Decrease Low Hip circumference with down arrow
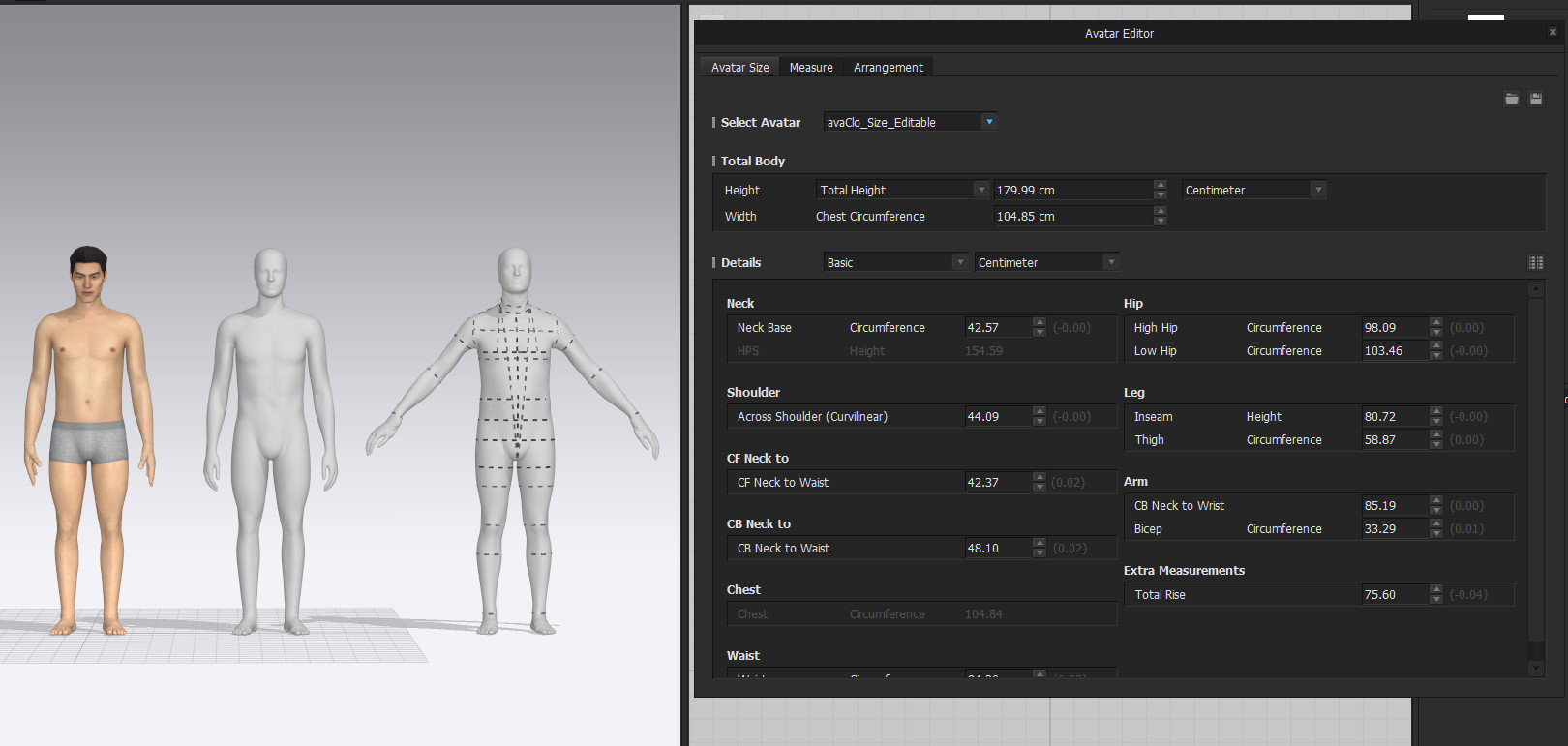This screenshot has height=746, width=1568. tap(1436, 356)
